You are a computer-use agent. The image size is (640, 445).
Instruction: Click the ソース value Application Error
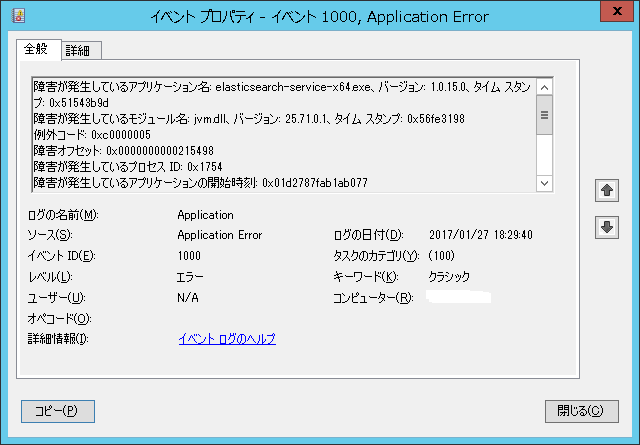click(219, 235)
